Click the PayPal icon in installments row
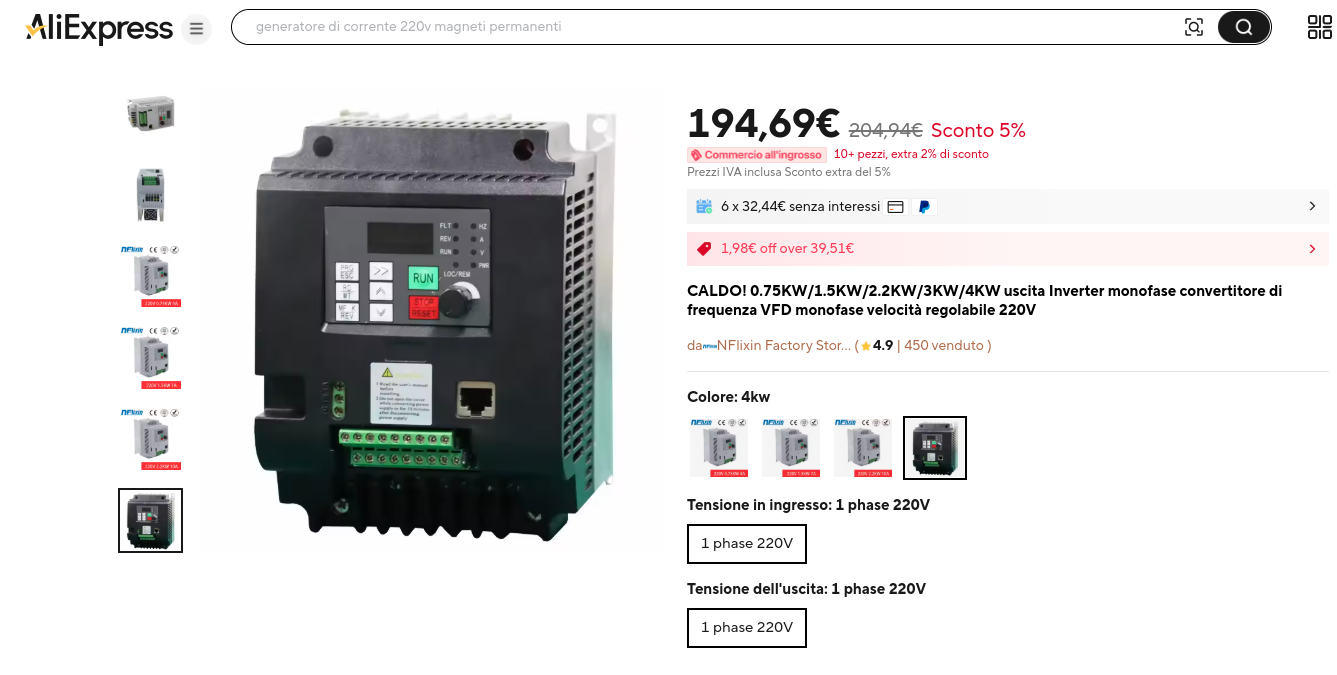 point(924,207)
